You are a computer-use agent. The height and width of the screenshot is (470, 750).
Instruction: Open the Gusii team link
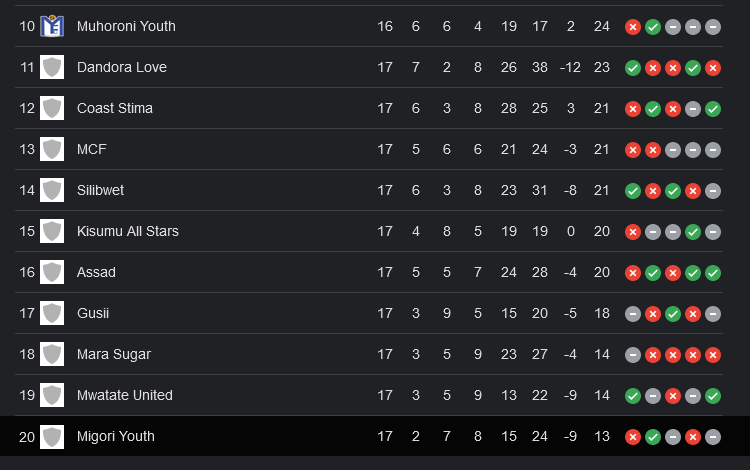tap(93, 313)
